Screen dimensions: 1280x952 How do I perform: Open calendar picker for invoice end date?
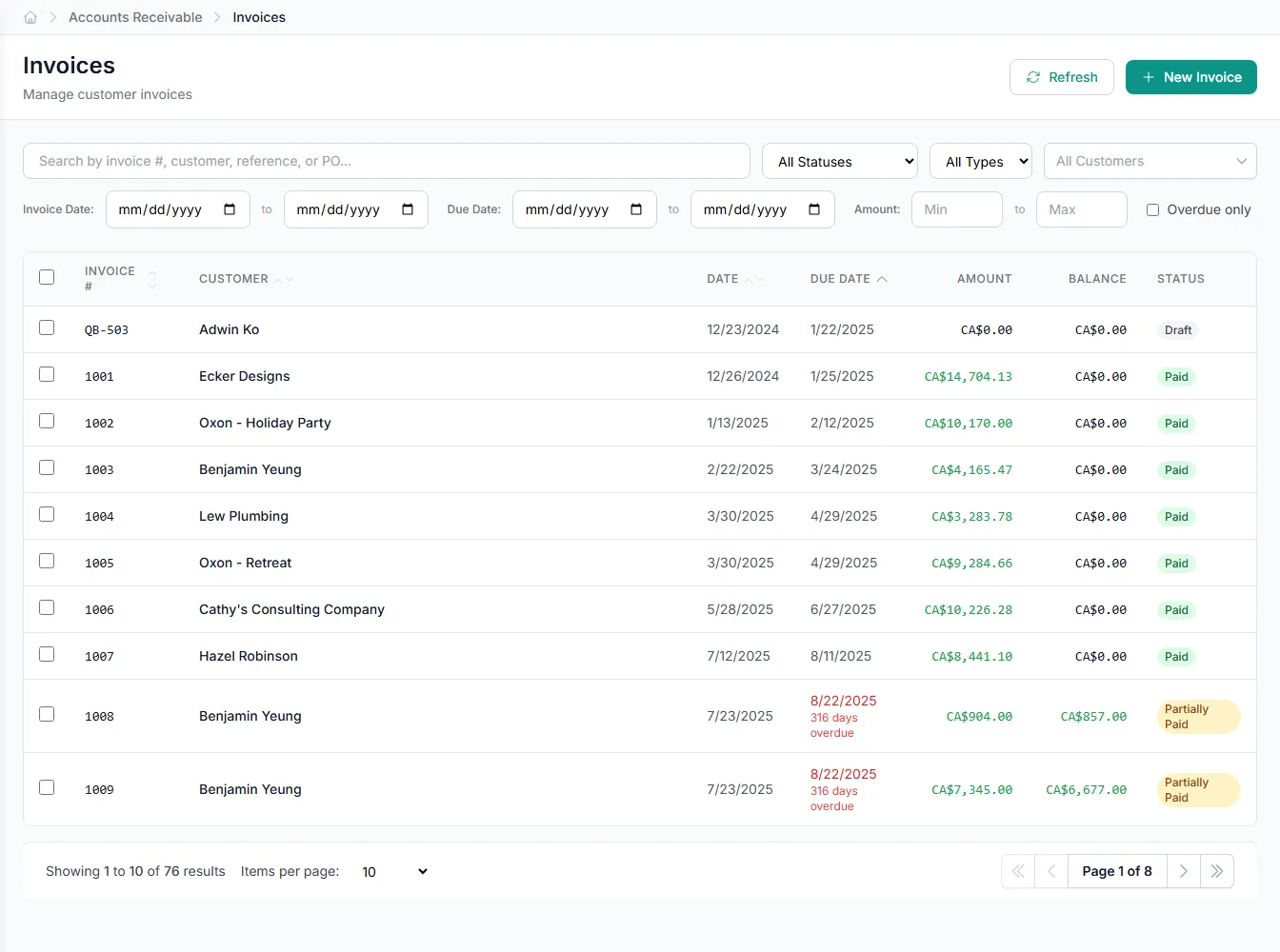coord(408,209)
